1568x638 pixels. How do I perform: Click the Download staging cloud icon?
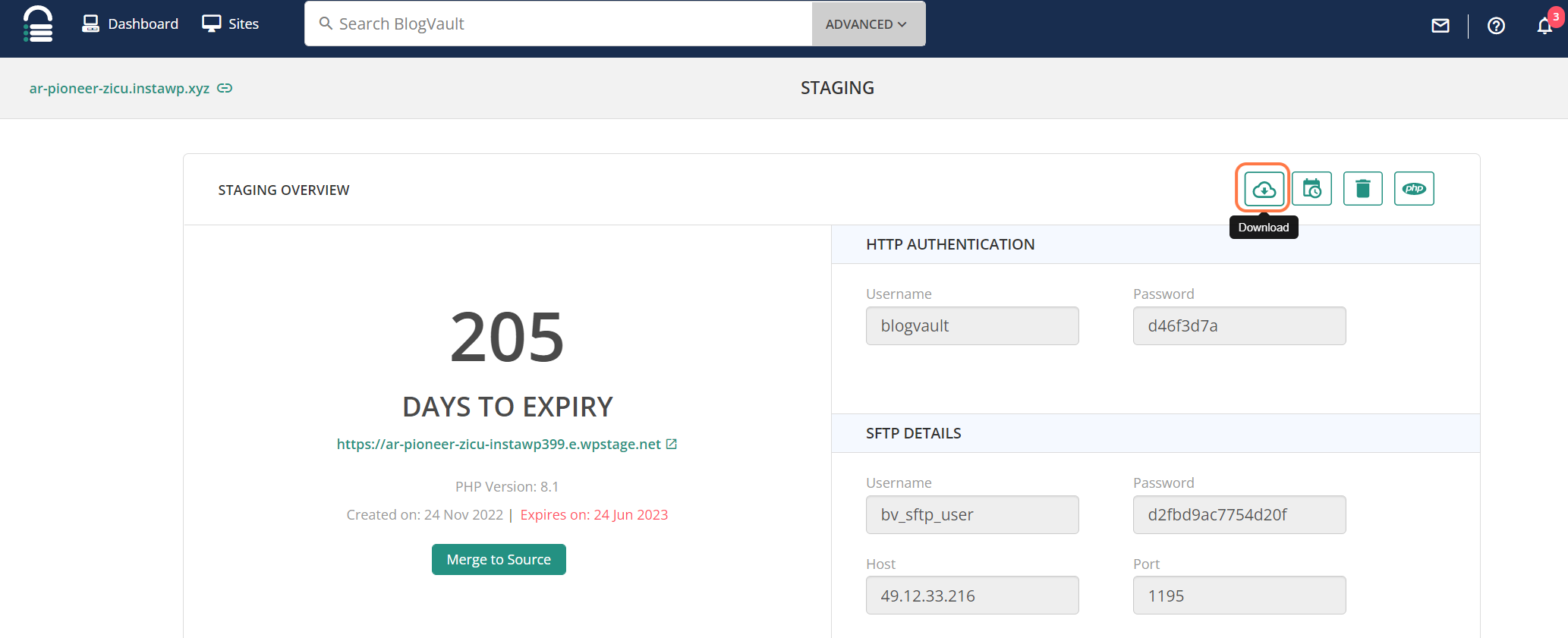pyautogui.click(x=1264, y=188)
